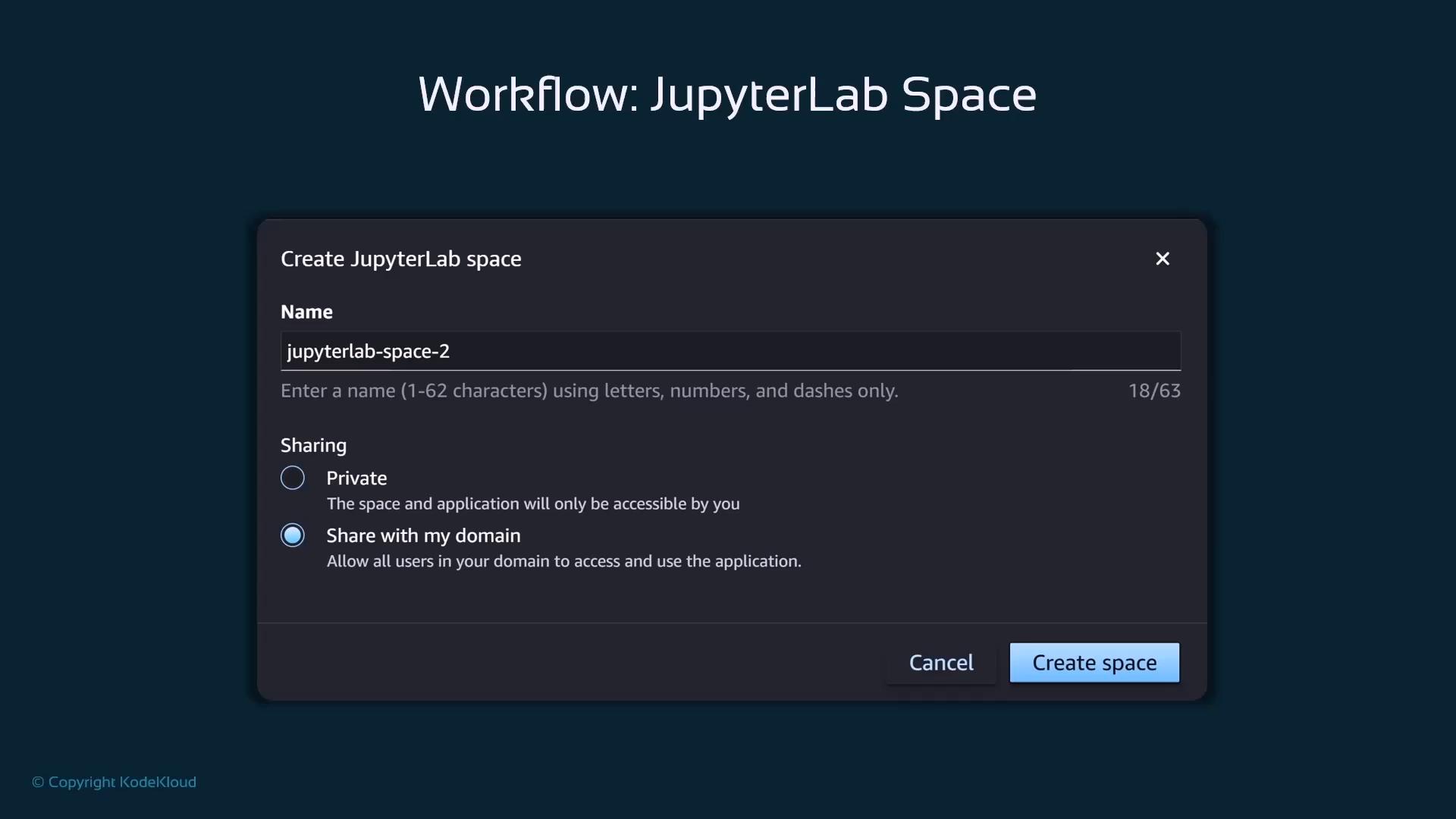Click the 'Allow all users in your domain' description
This screenshot has width=1456, height=819.
click(563, 561)
